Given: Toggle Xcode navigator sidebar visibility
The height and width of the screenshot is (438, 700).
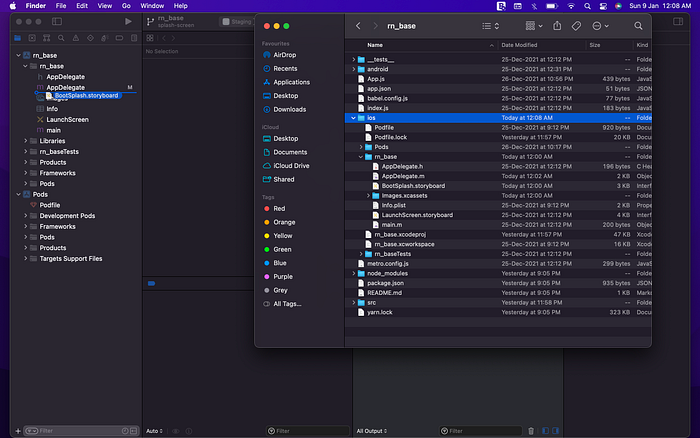Looking at the screenshot, I should click(x=57, y=21).
